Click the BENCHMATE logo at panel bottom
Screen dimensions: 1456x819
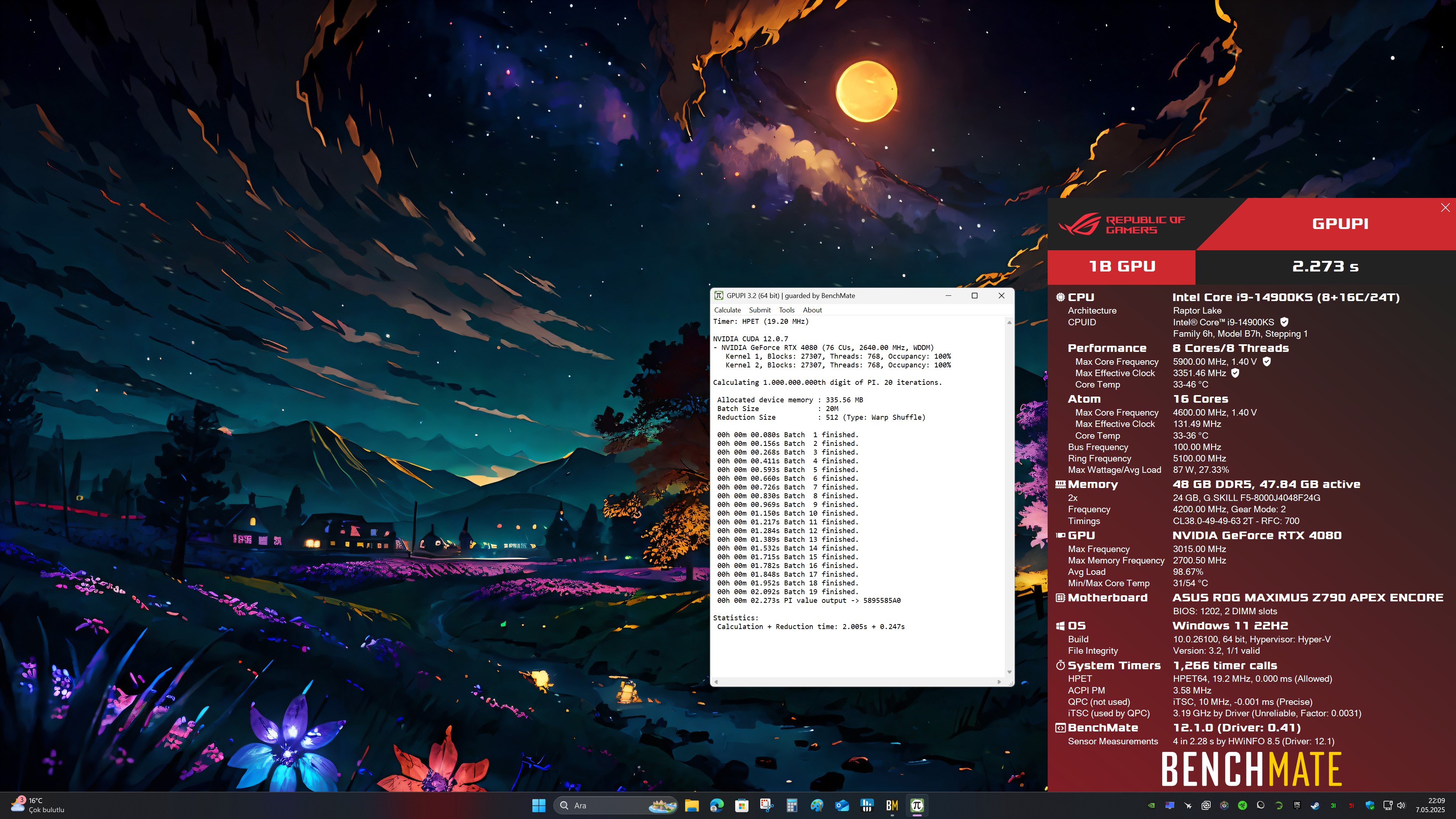[x=1251, y=769]
